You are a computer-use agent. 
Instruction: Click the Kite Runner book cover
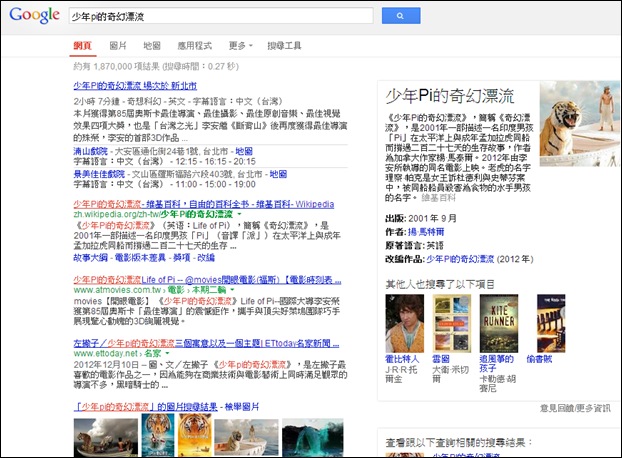click(x=499, y=323)
